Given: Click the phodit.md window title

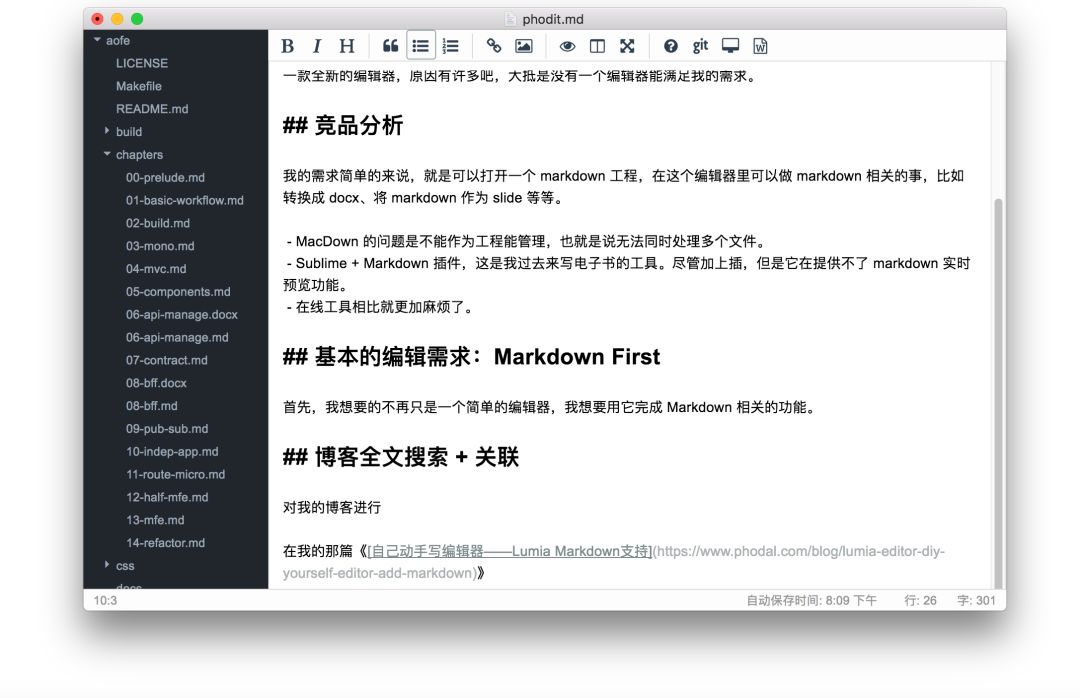Looking at the screenshot, I should [552, 19].
